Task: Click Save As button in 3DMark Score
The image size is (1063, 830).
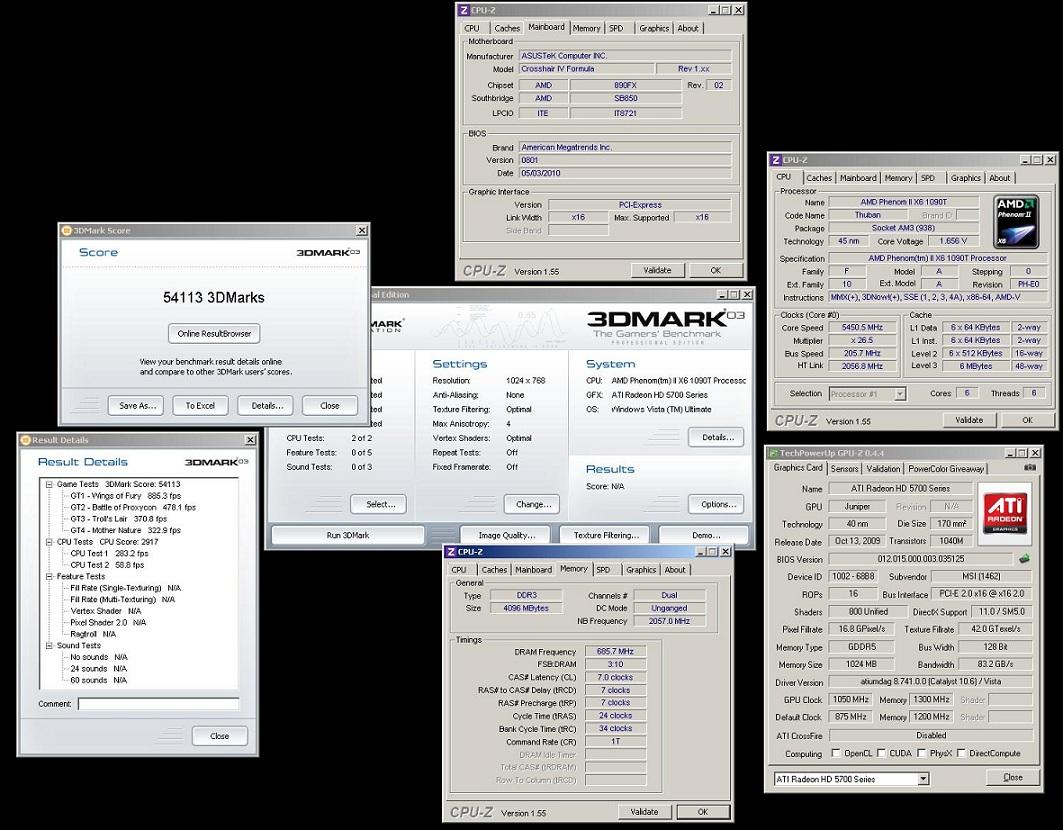Action: tap(137, 406)
